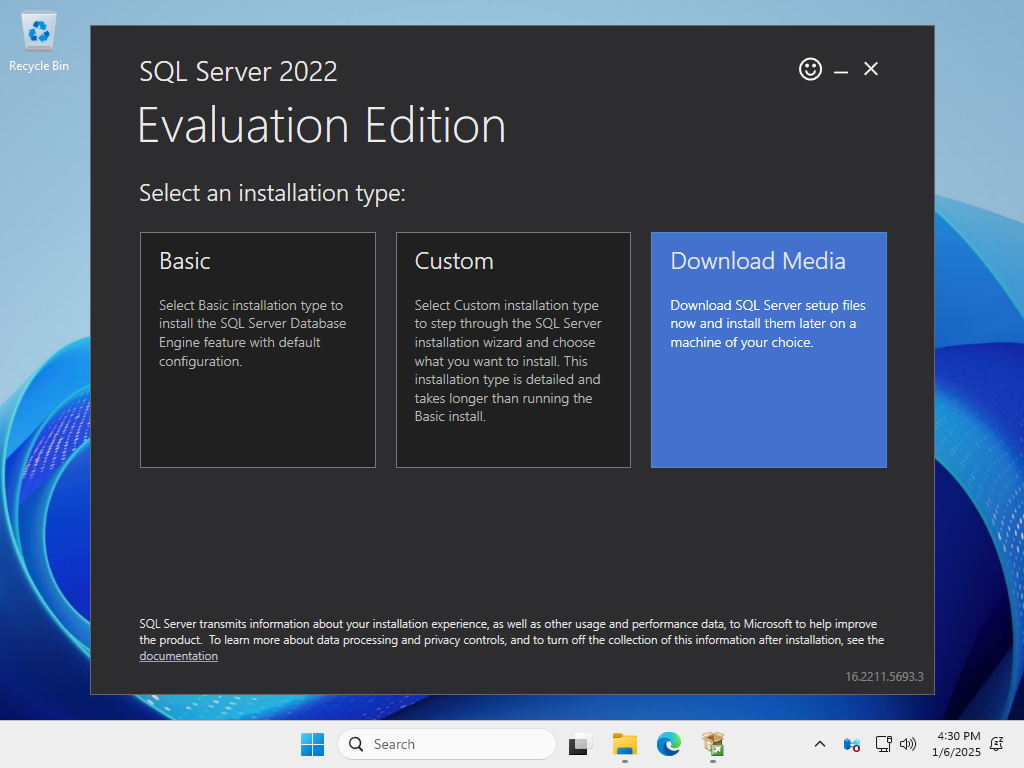
Task: Open the Windows Start menu
Action: (312, 744)
